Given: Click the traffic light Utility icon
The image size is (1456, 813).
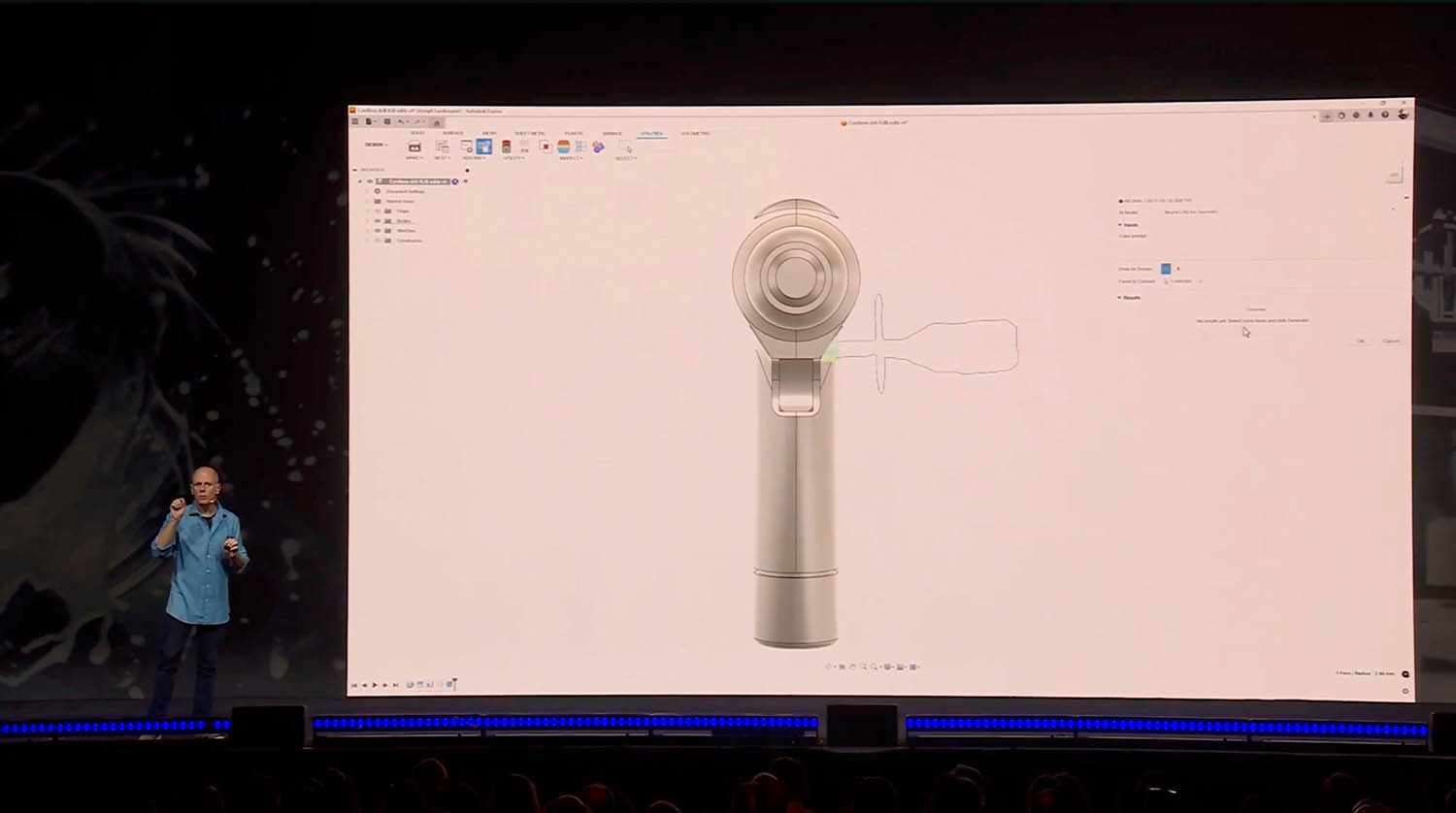Looking at the screenshot, I should click(506, 146).
